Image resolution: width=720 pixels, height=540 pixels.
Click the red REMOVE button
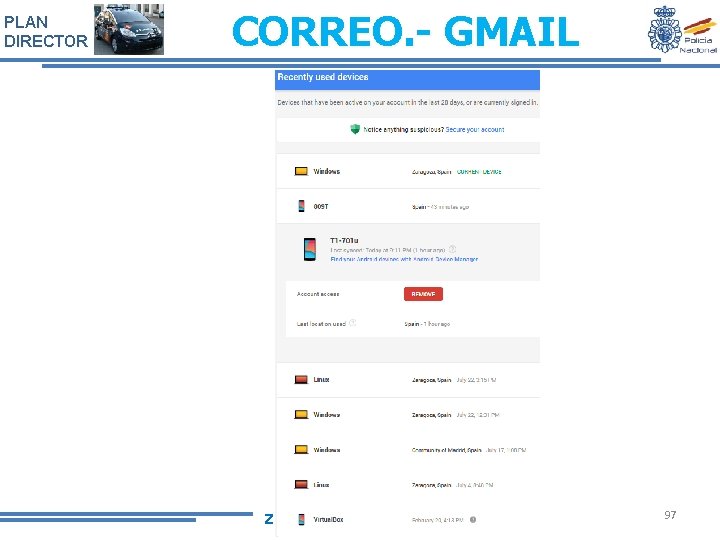[x=423, y=294]
